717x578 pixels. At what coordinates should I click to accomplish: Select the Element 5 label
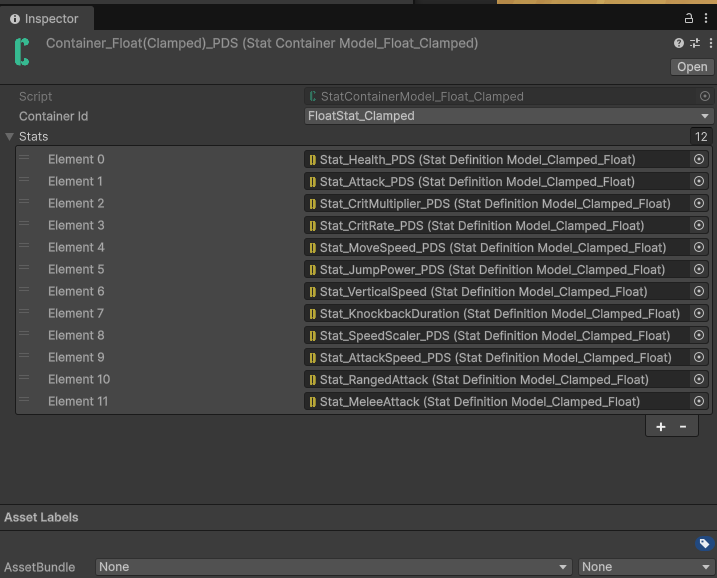(76, 269)
